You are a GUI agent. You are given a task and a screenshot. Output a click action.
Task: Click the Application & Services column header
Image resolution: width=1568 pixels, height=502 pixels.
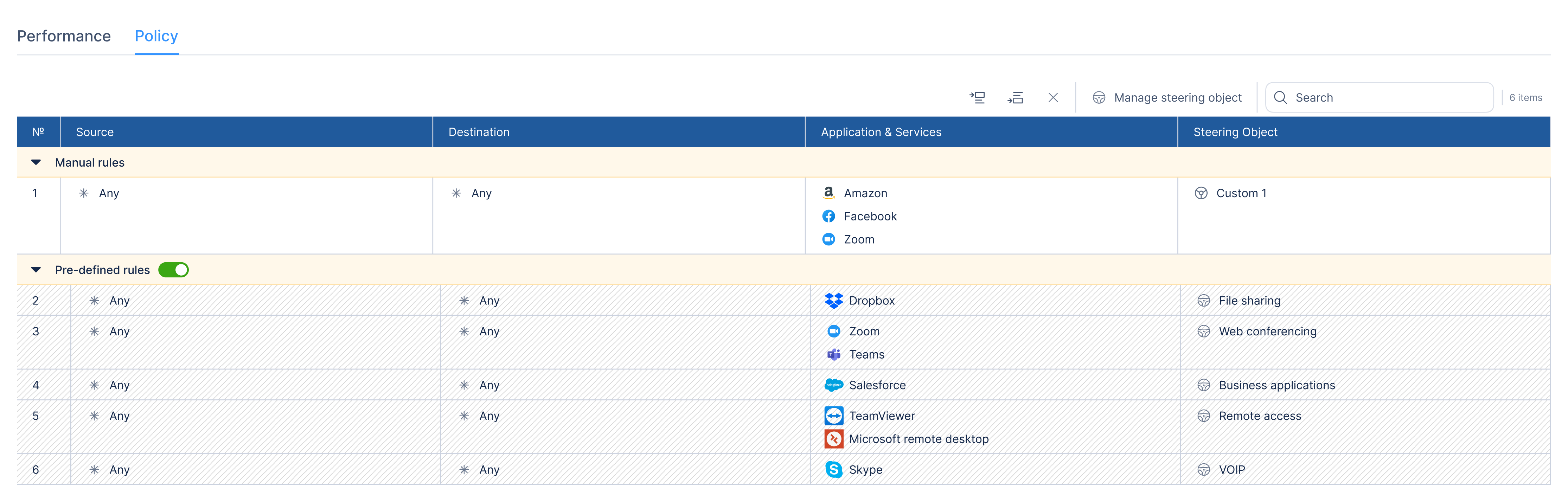992,132
